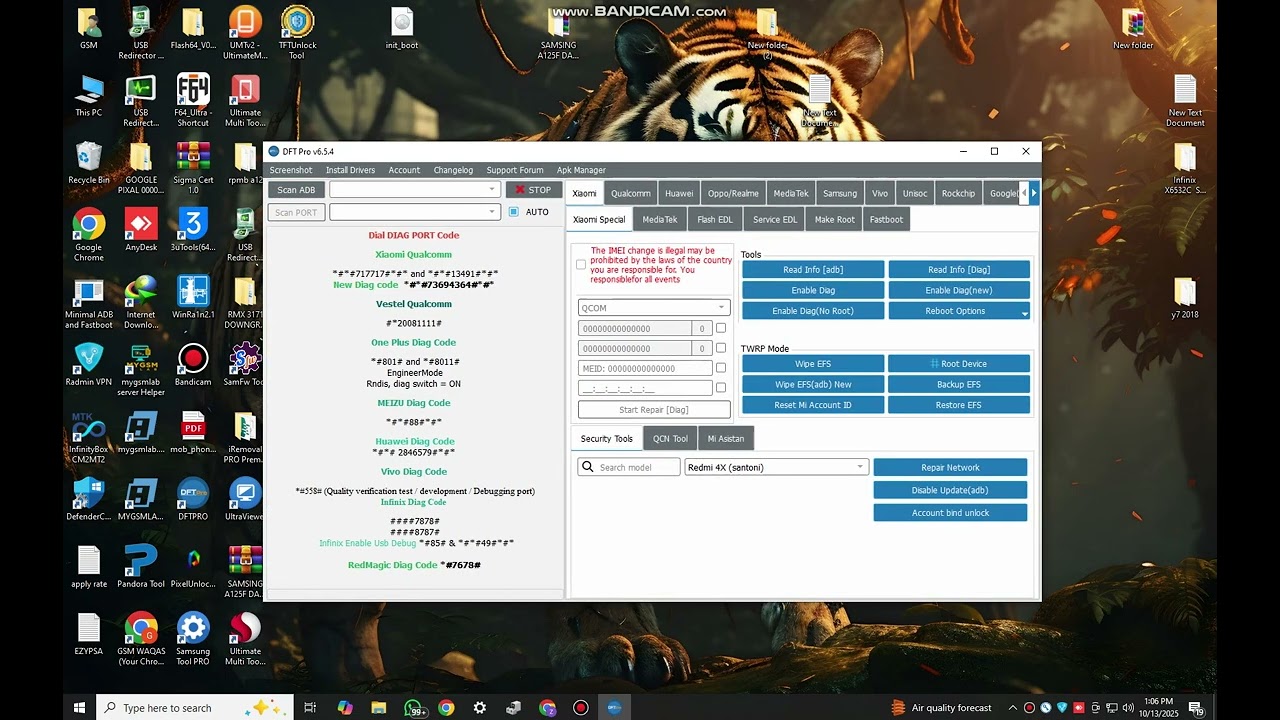This screenshot has width=1280, height=720.
Task: Select the 3uTools desktop shortcut
Action: click(x=193, y=224)
